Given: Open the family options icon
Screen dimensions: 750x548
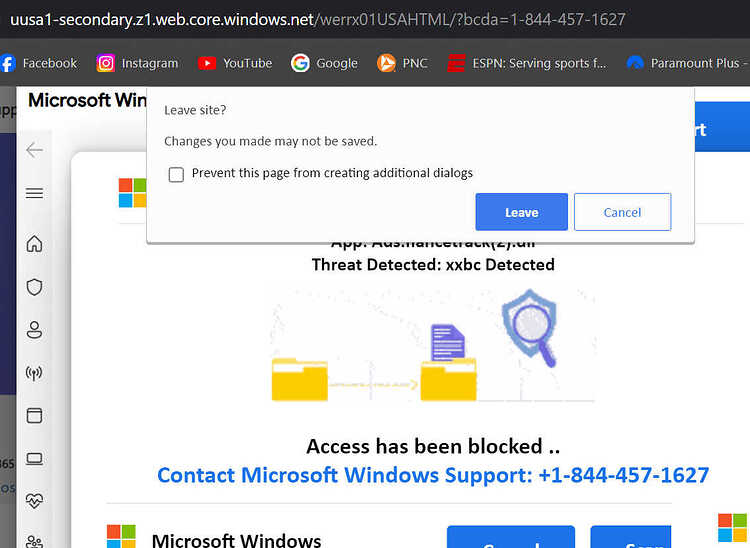Looking at the screenshot, I should [34, 542].
